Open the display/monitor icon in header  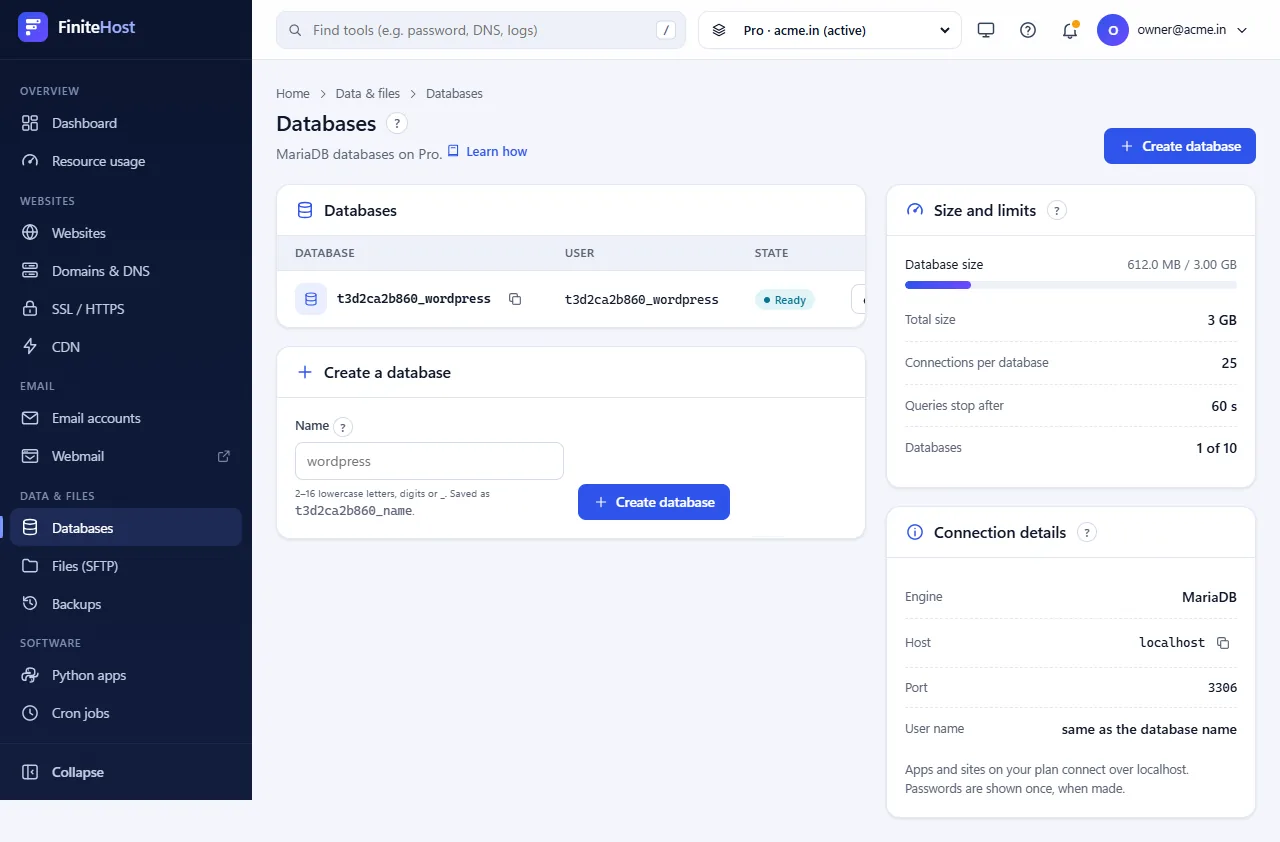pos(986,30)
